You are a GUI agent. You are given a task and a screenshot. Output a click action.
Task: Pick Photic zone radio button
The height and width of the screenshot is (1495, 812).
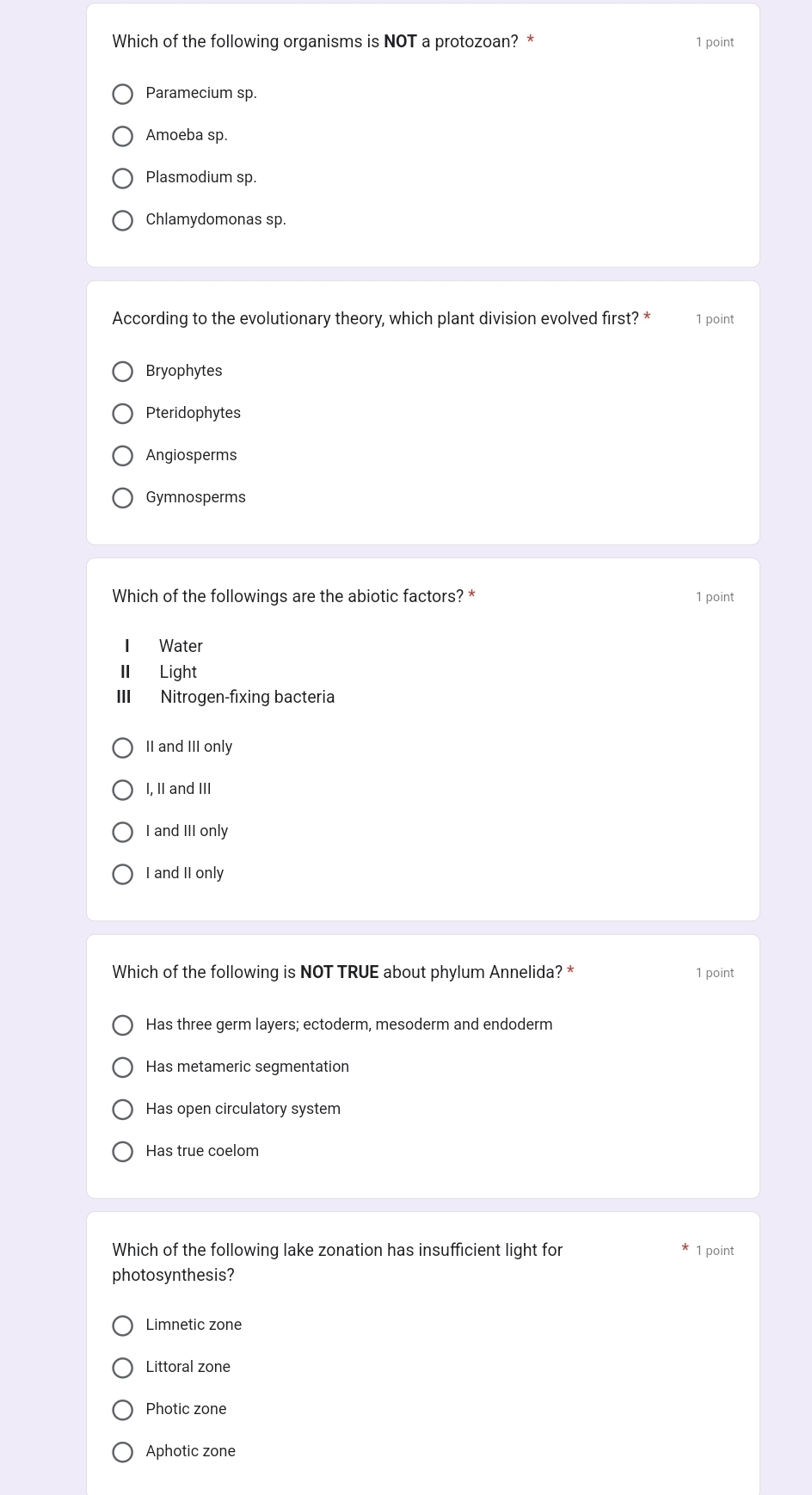[x=123, y=1410]
